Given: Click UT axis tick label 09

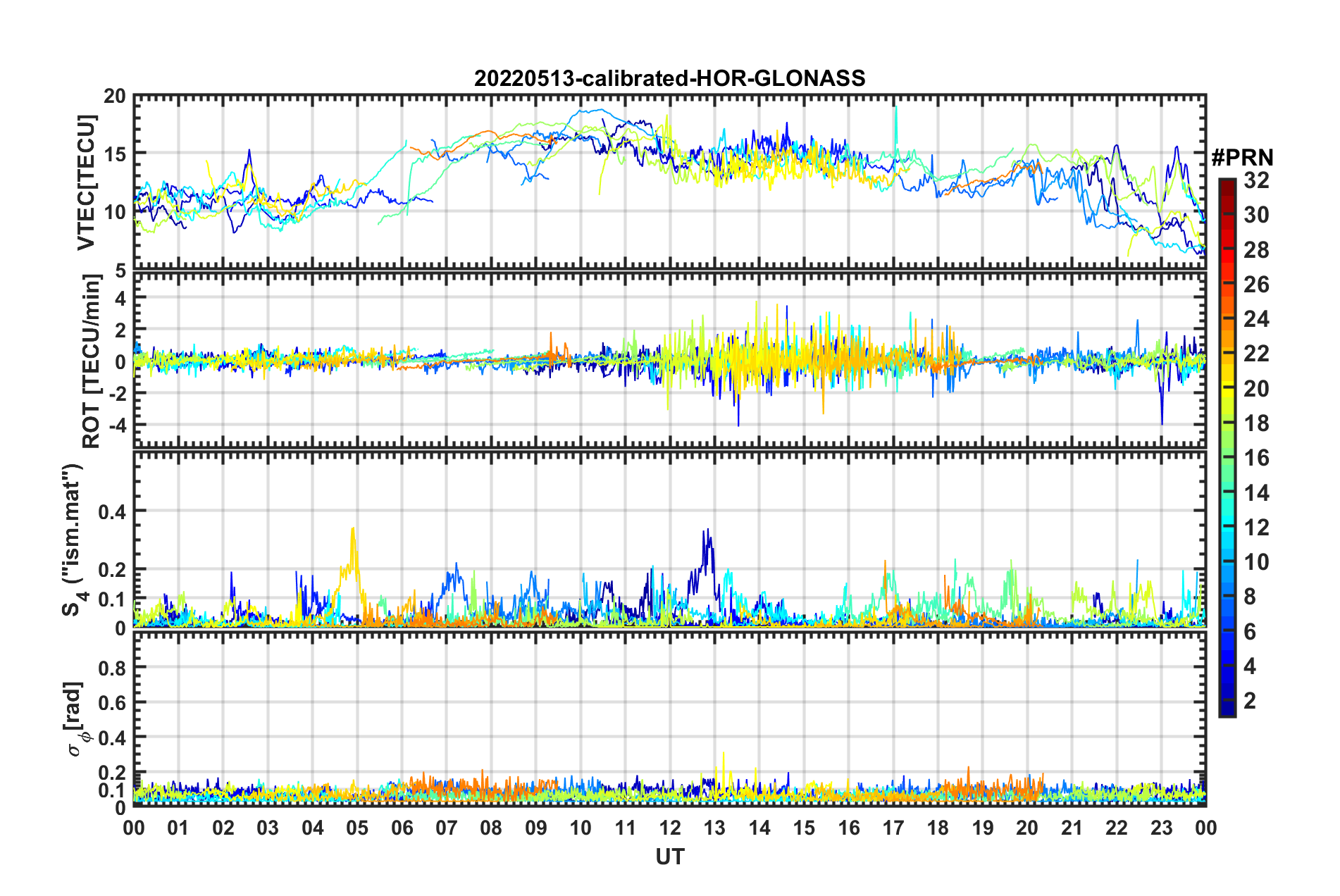Looking at the screenshot, I should click(536, 828).
